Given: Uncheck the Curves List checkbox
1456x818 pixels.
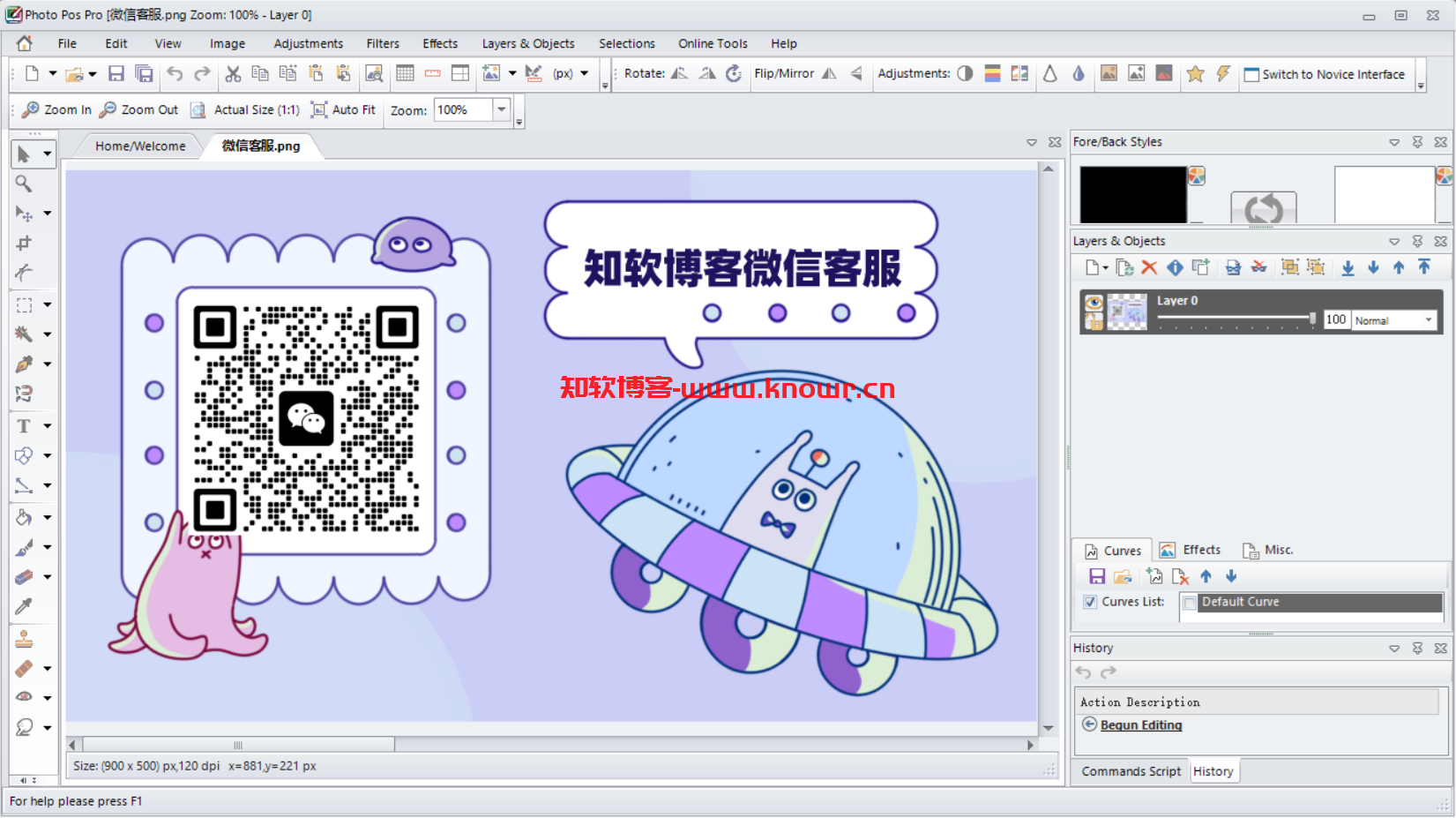Looking at the screenshot, I should point(1090,602).
